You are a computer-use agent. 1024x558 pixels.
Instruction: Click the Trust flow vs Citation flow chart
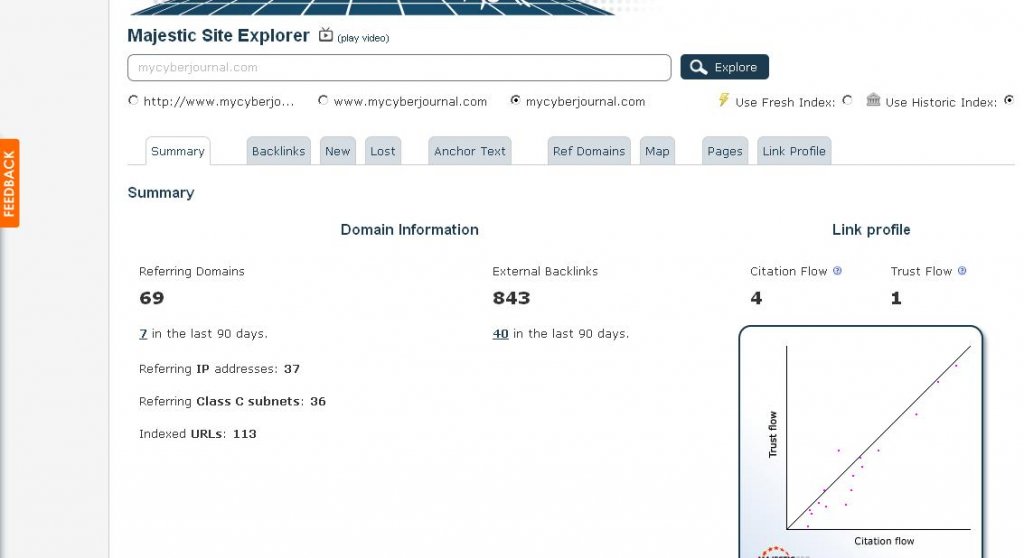[861, 441]
